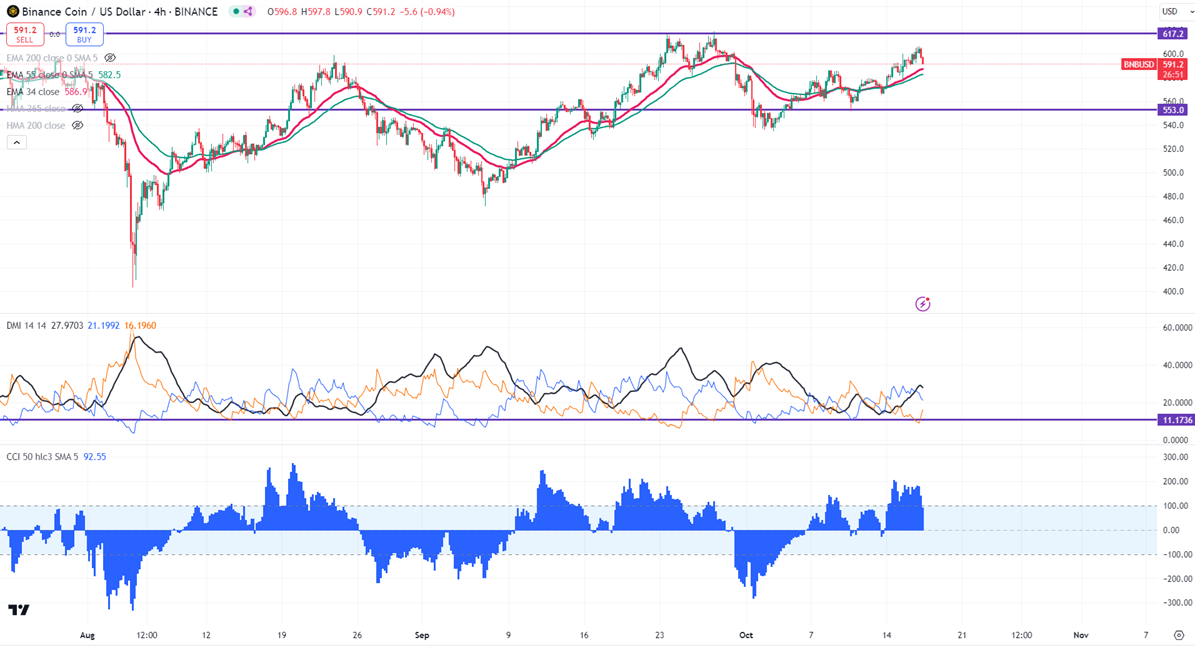Click the DMI ADX value 27.9703
1195x646 pixels.
pos(67,325)
